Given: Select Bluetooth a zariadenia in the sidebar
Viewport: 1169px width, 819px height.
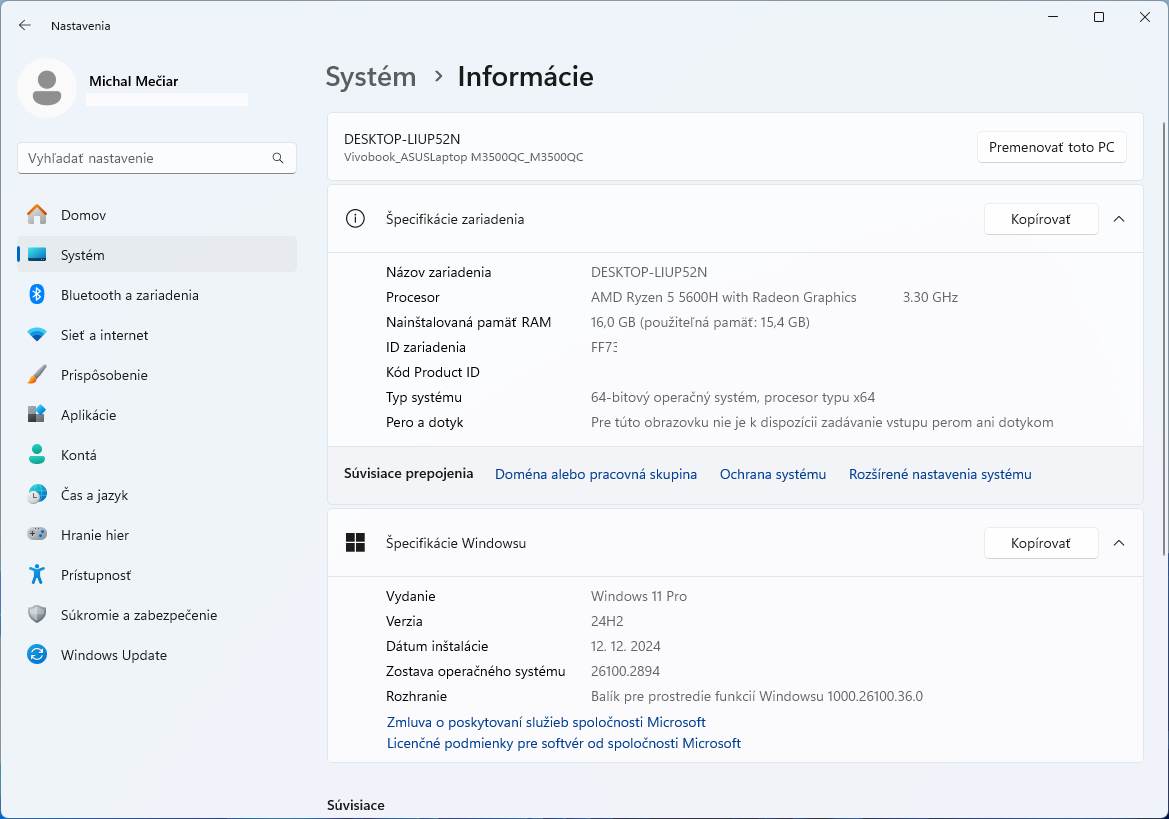Looking at the screenshot, I should [x=157, y=295].
